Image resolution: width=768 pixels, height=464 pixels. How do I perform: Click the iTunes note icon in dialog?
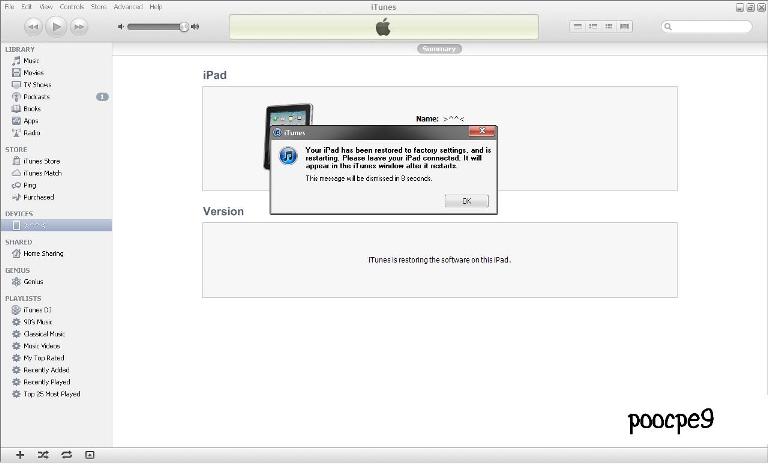coord(288,156)
